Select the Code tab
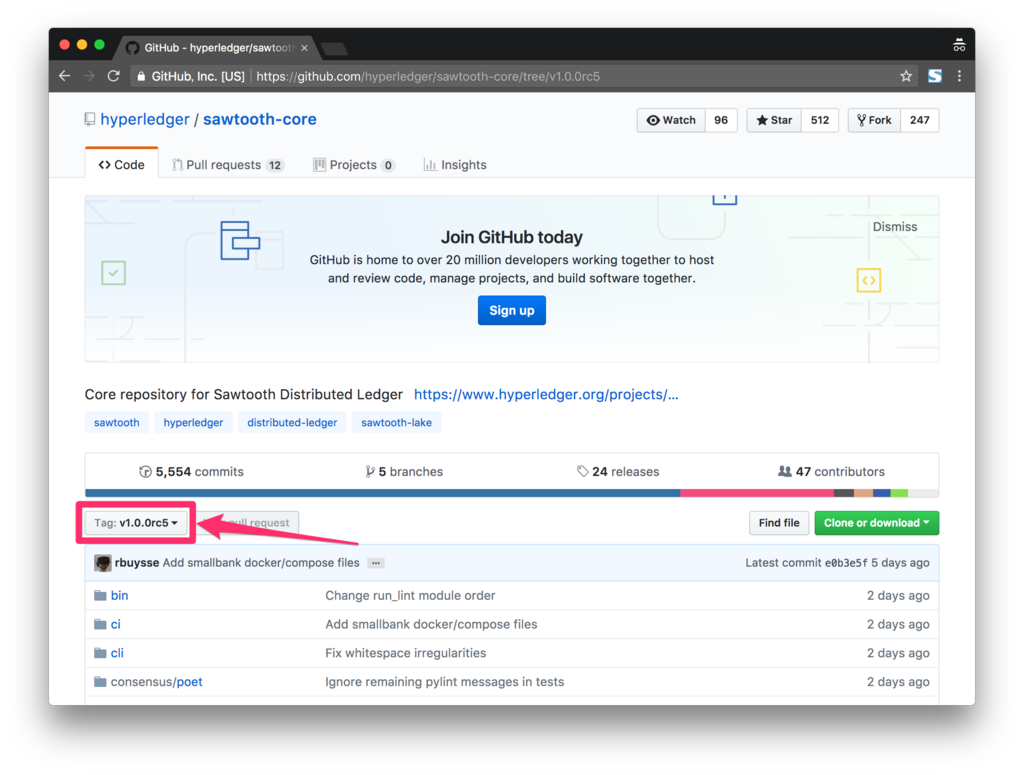Viewport: 1024px width, 775px height. [121, 165]
